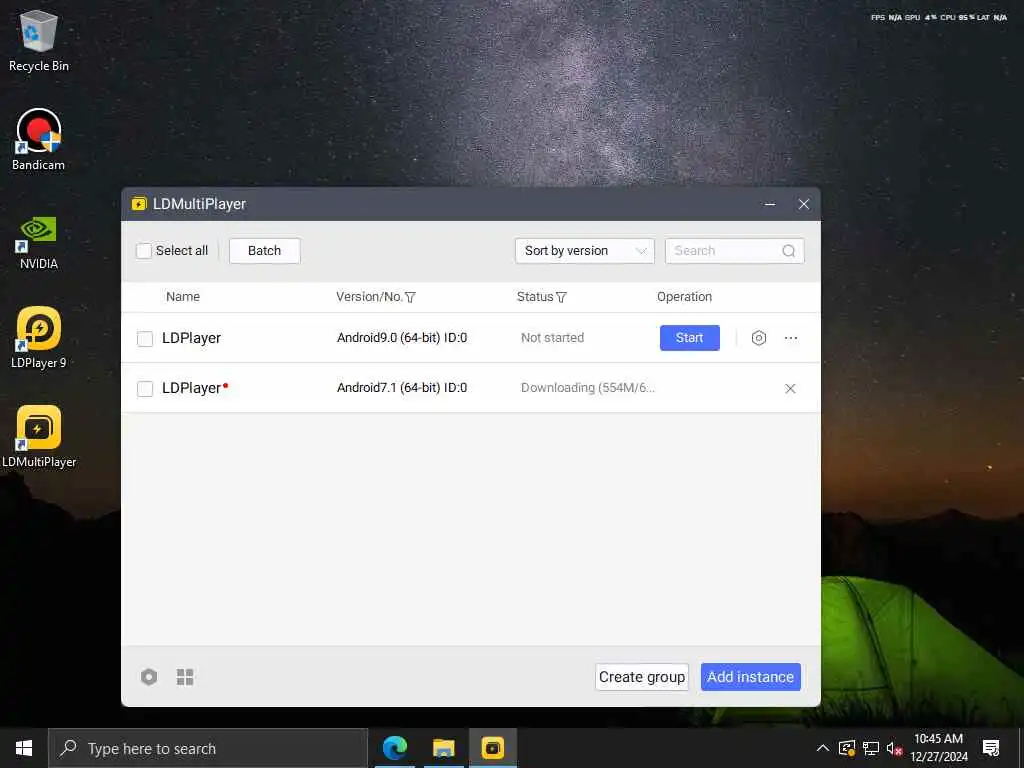
Task: Click the Android7.1 (64-bit) ID:0 text
Action: pos(402,388)
